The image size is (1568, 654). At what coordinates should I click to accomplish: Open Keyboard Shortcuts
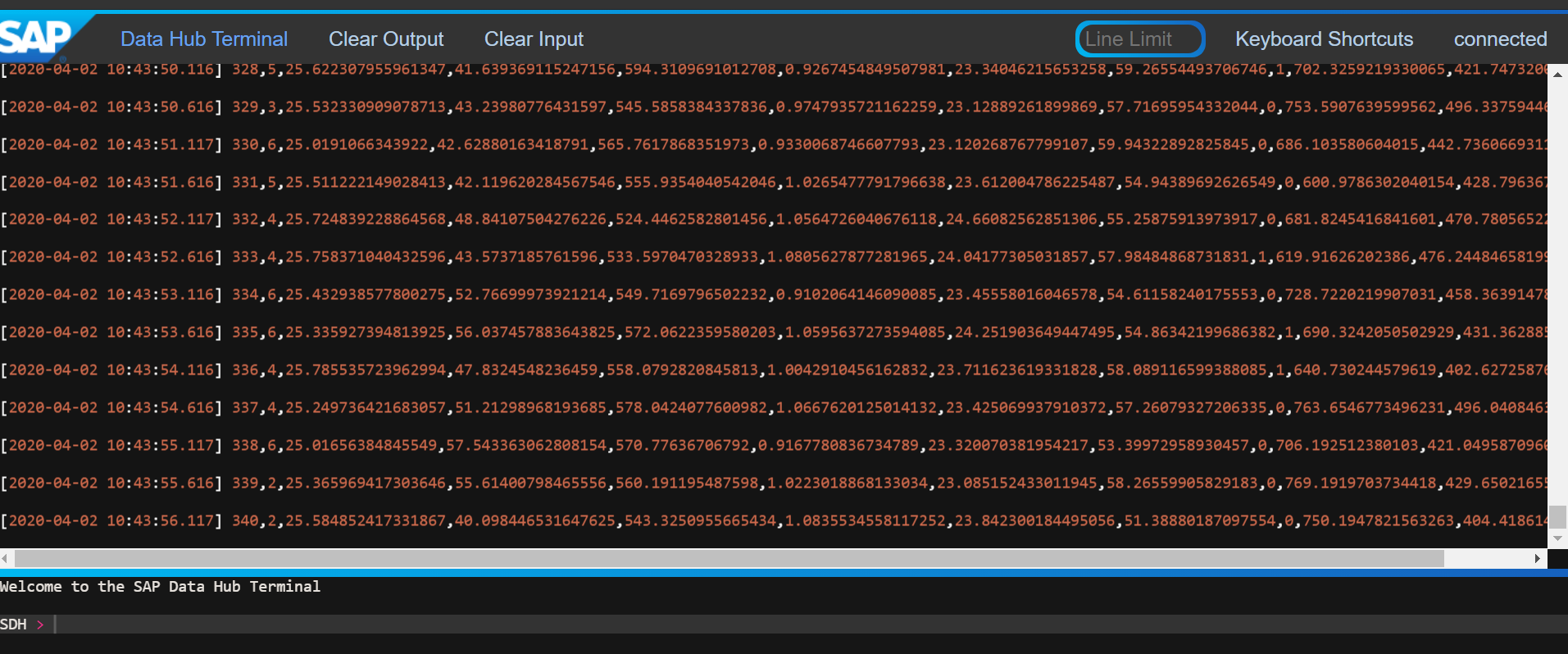pos(1324,39)
